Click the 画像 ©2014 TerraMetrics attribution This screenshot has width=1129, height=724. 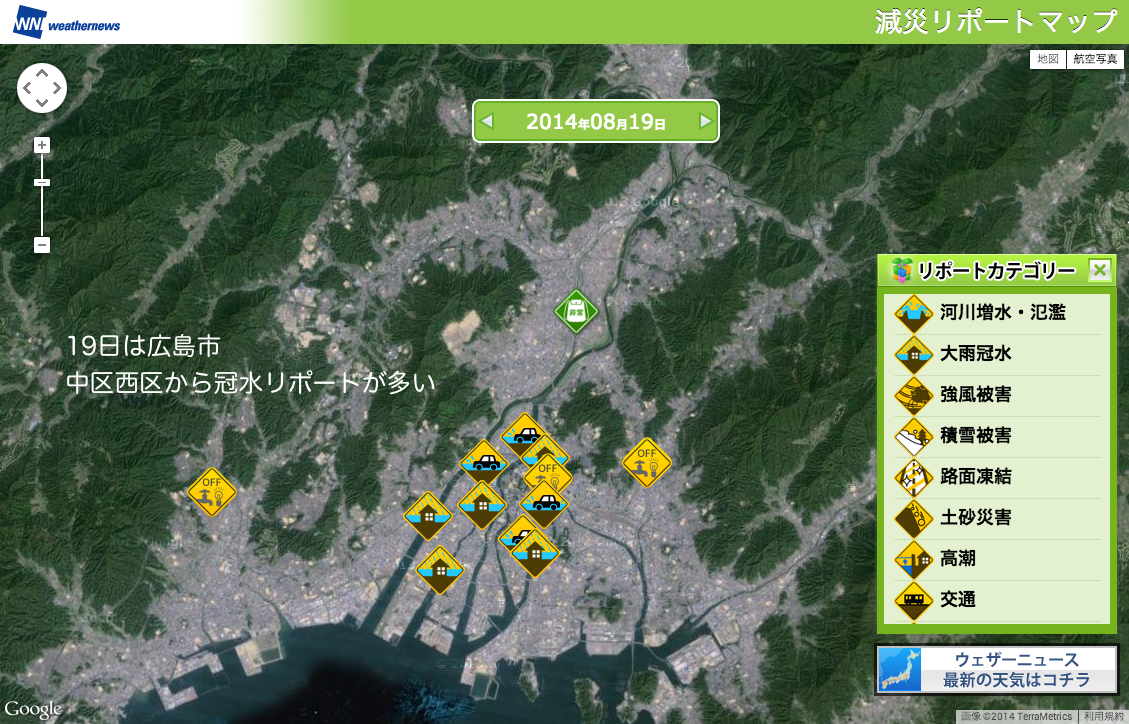coord(1016,717)
